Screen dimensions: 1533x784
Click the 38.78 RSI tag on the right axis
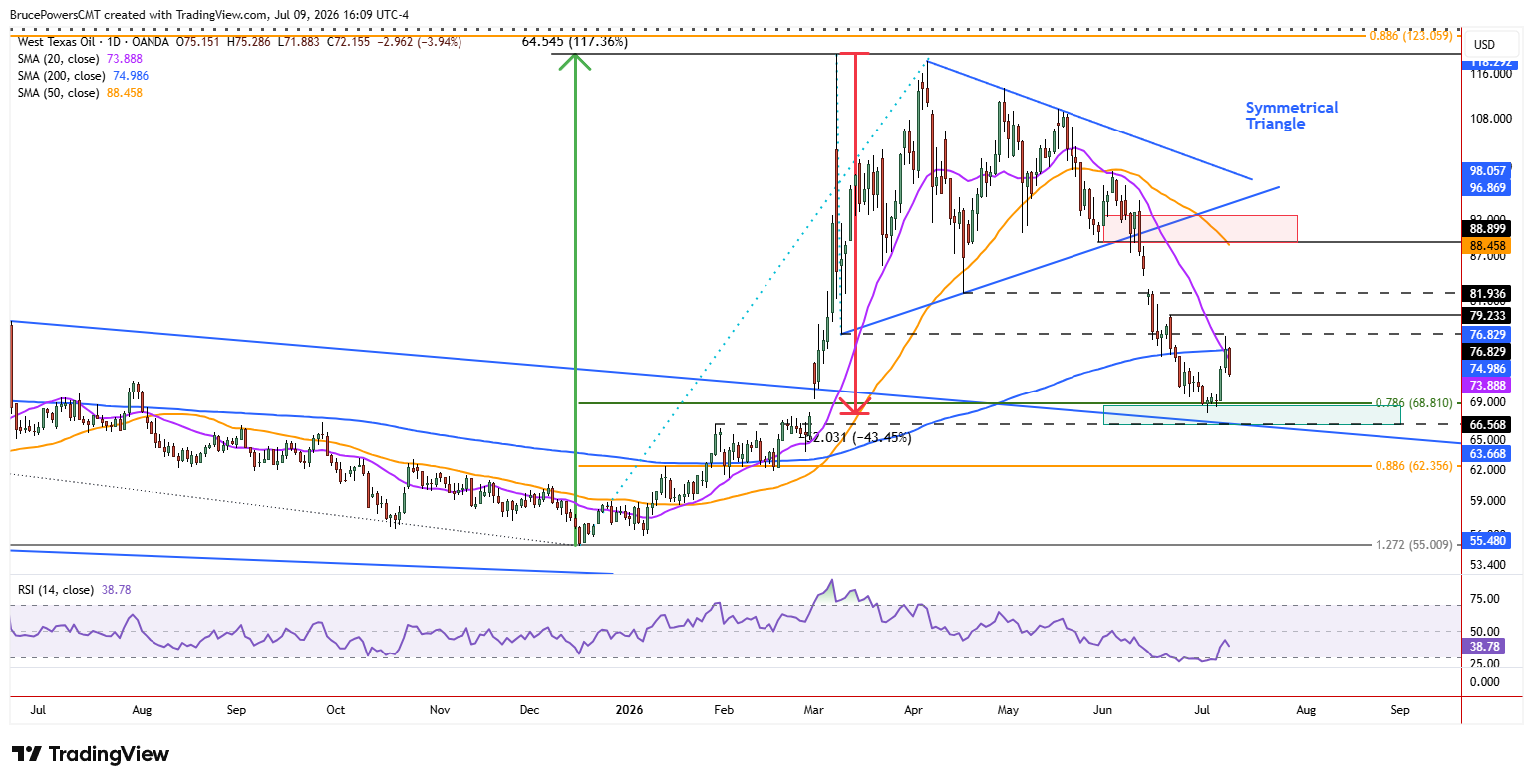(x=1485, y=647)
